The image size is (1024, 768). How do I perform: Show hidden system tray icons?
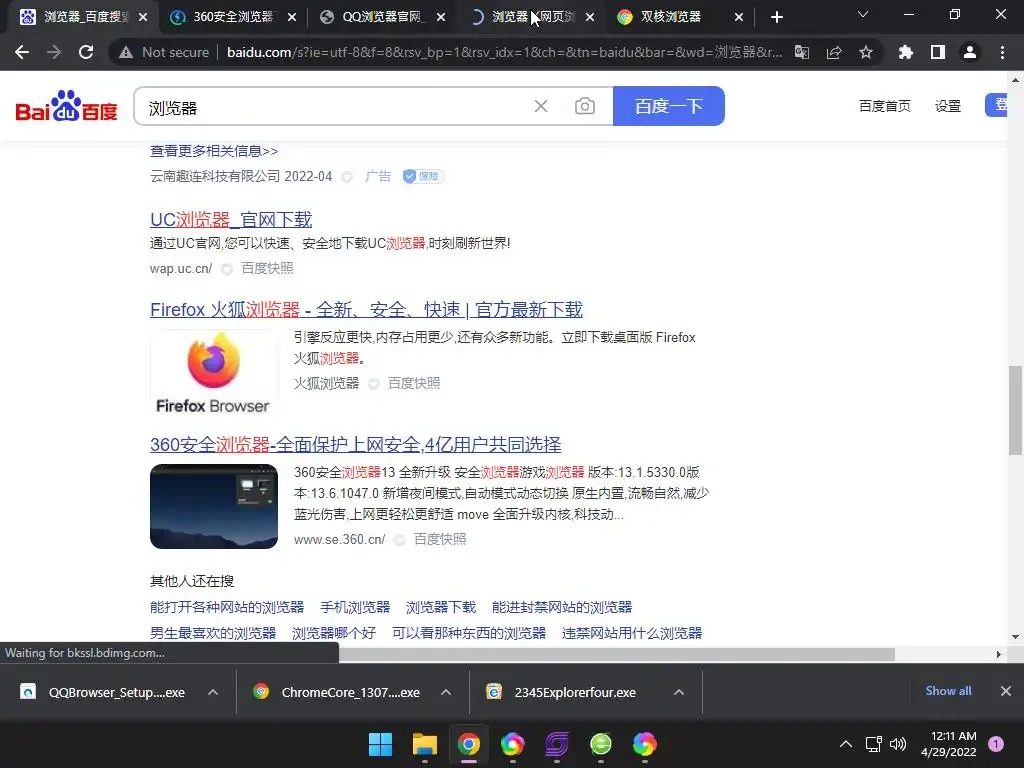(x=846, y=744)
